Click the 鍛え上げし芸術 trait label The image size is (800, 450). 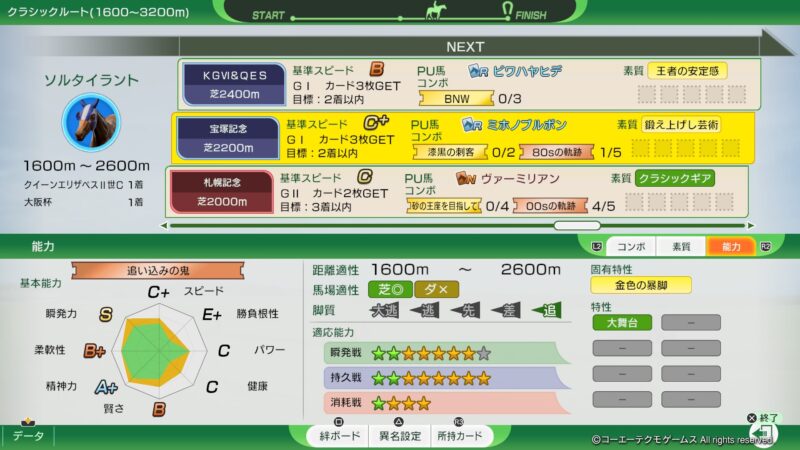coord(681,124)
